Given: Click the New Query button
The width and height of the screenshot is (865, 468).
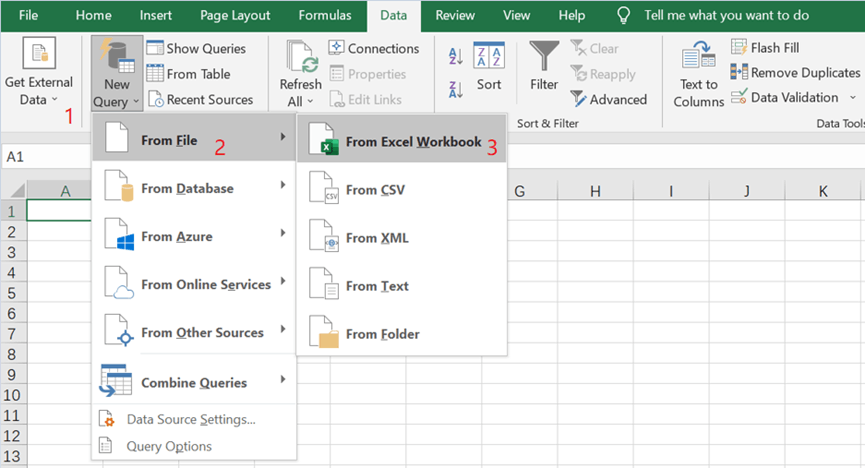Looking at the screenshot, I should tap(117, 73).
